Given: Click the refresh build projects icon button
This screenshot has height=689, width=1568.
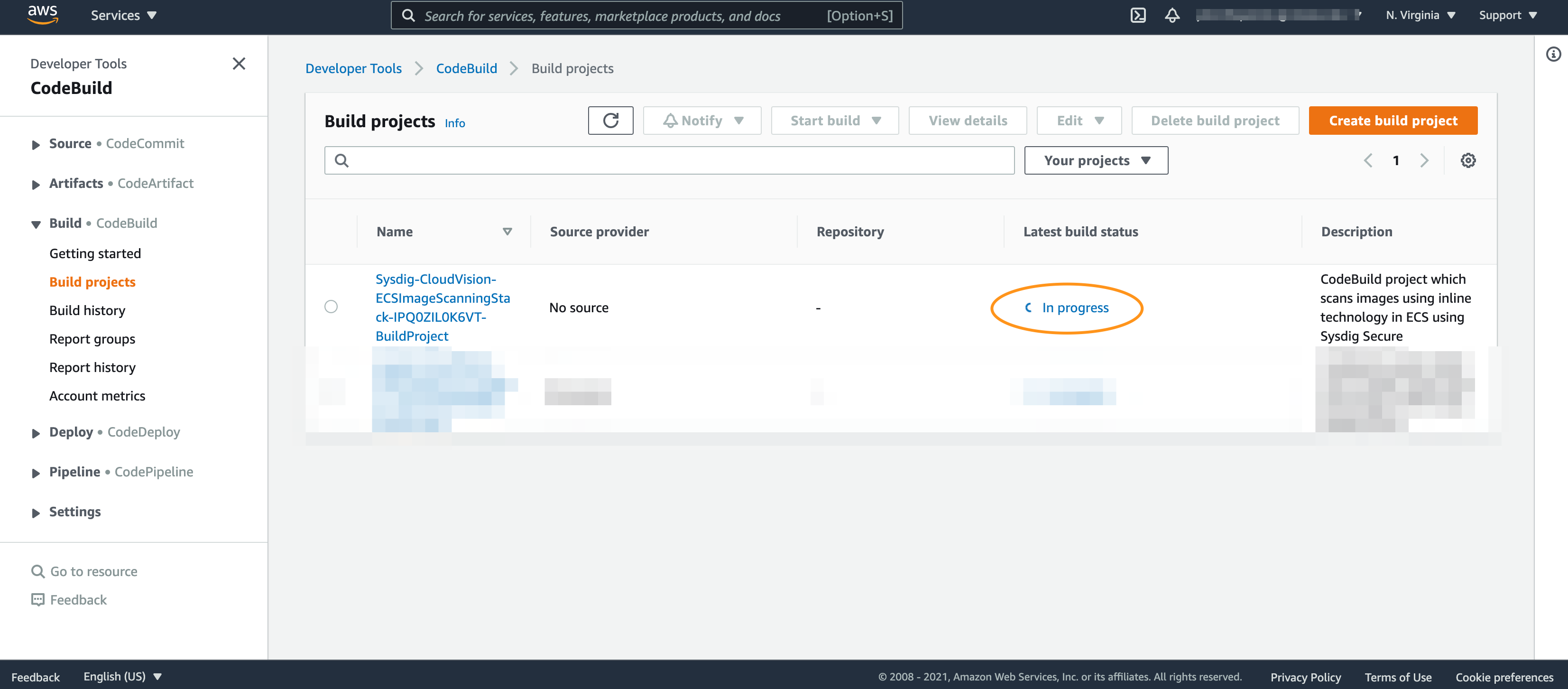Looking at the screenshot, I should pyautogui.click(x=610, y=121).
